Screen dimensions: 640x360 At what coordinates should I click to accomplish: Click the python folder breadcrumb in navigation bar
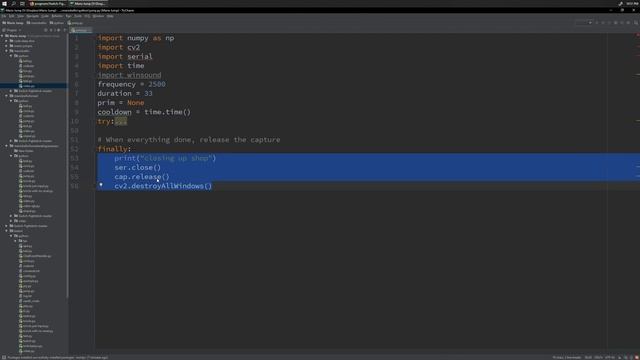click(57, 23)
